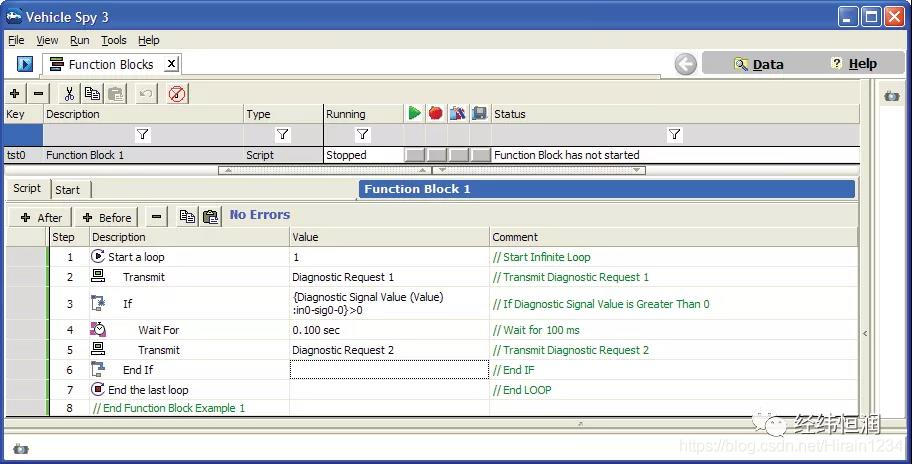Click the If icon in step 3

click(98, 303)
